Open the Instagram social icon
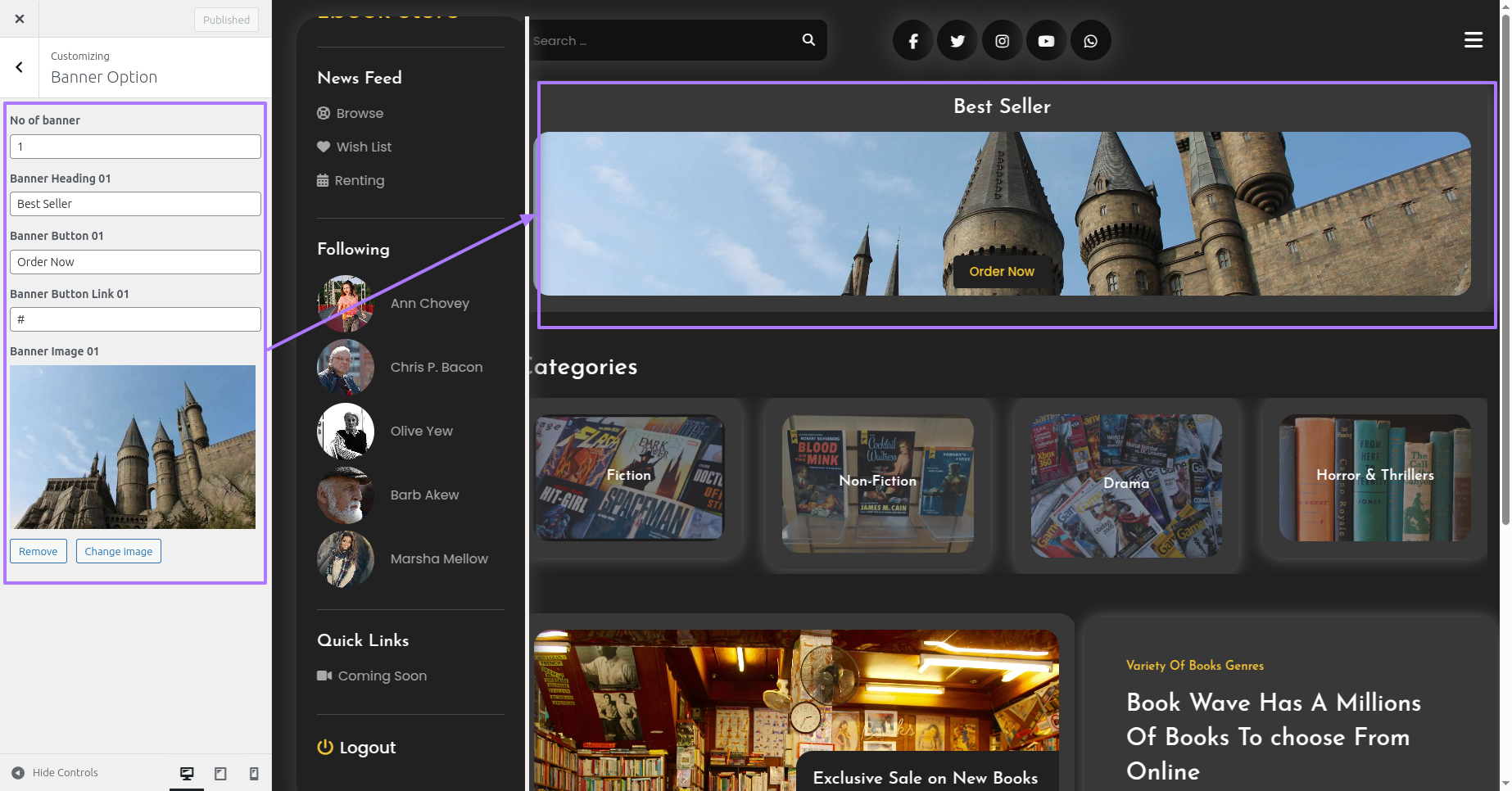The height and width of the screenshot is (791, 1512). tap(1002, 41)
